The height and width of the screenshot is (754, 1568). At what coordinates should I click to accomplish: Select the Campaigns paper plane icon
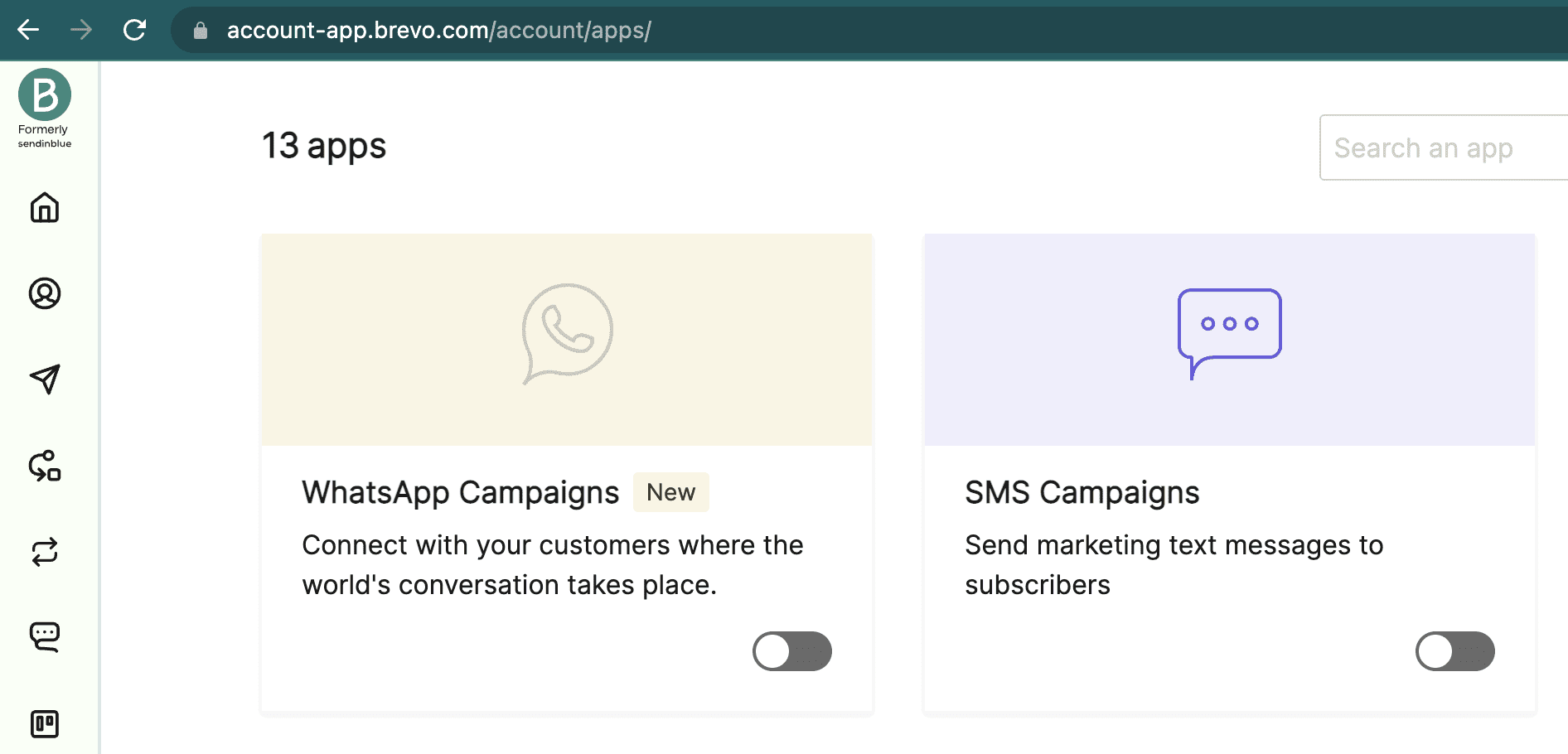[44, 380]
